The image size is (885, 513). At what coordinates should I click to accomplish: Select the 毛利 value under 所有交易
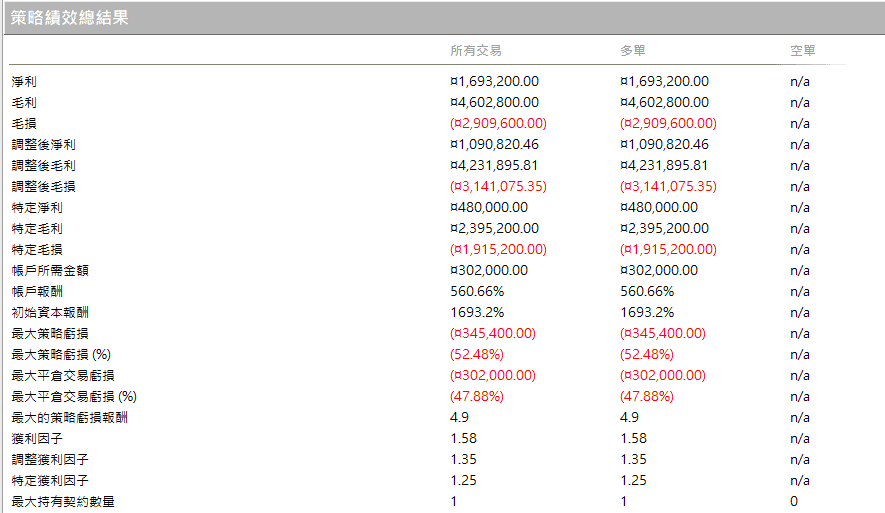click(494, 102)
